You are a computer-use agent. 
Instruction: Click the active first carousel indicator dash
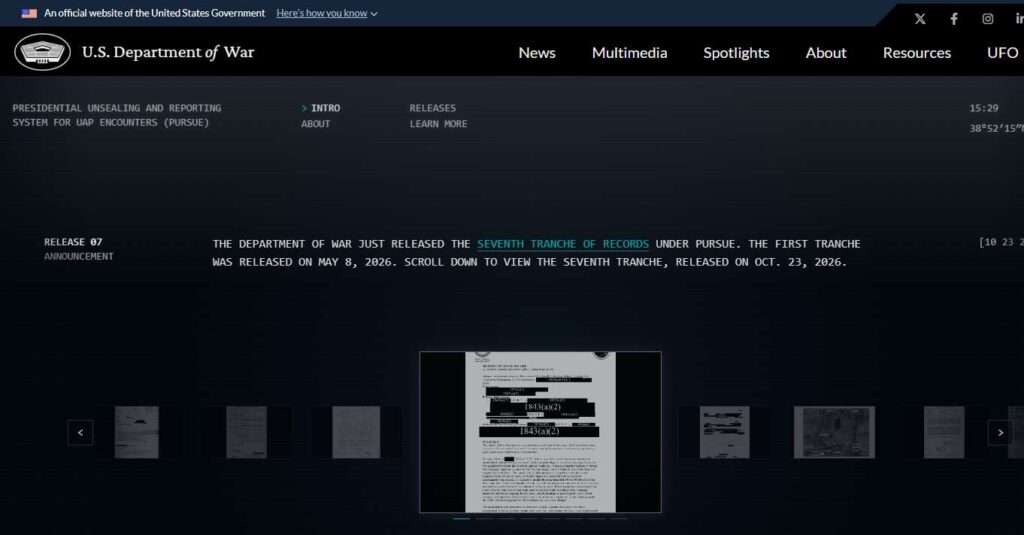pos(462,519)
